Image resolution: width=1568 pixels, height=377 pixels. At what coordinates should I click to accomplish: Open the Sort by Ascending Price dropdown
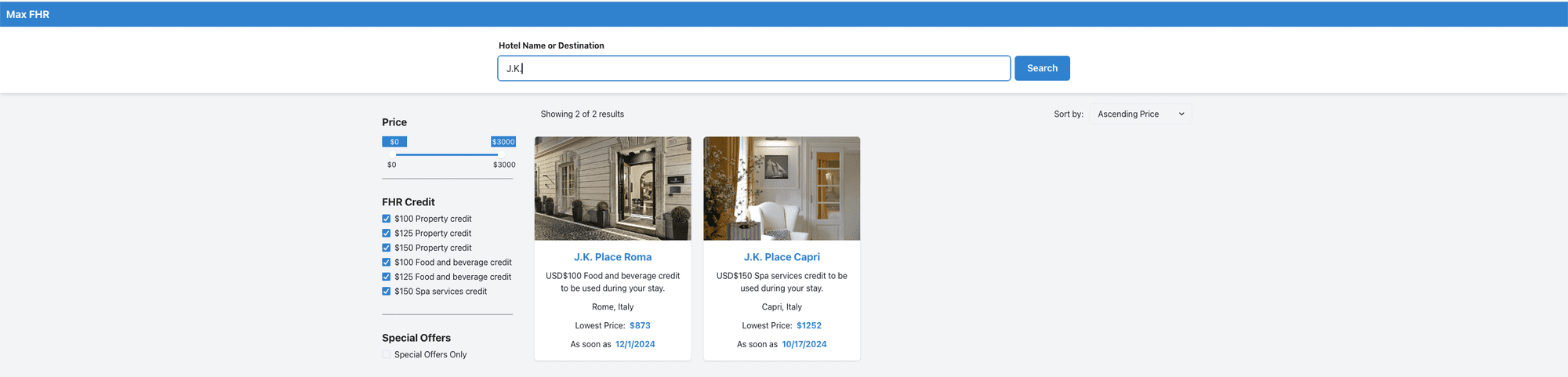click(x=1141, y=114)
